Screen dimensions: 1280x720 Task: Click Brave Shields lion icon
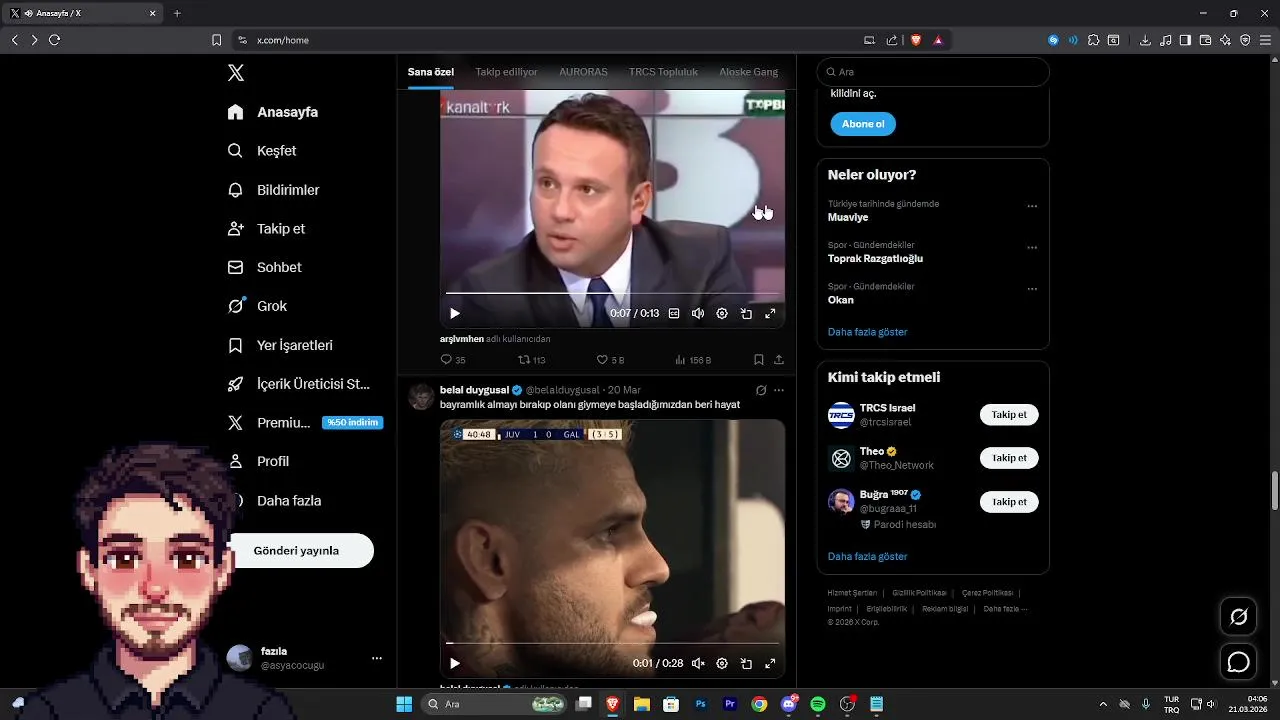[916, 40]
